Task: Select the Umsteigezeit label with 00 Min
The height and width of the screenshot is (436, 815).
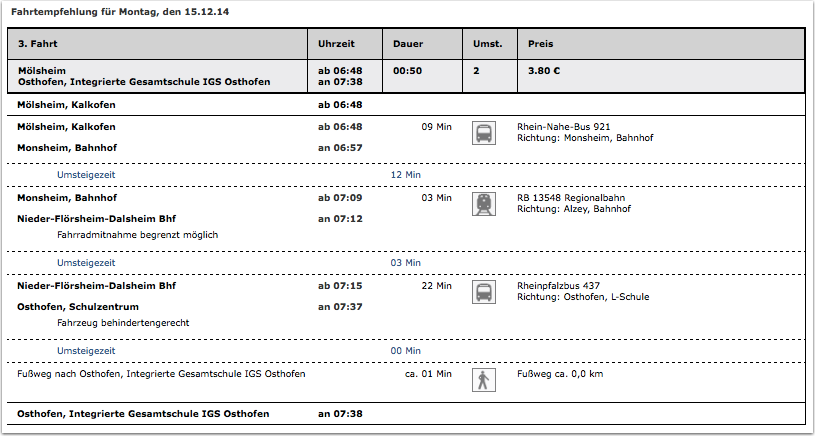Action: pos(86,351)
